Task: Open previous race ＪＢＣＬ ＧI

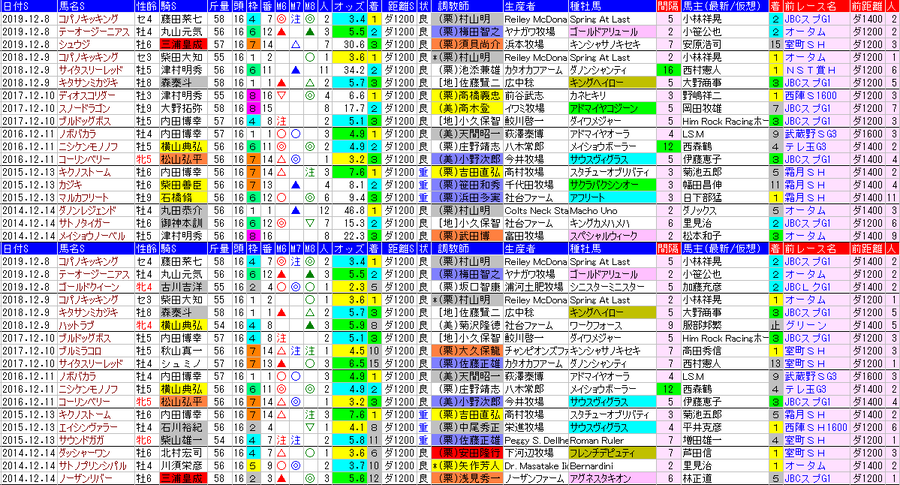Action: 807,287
